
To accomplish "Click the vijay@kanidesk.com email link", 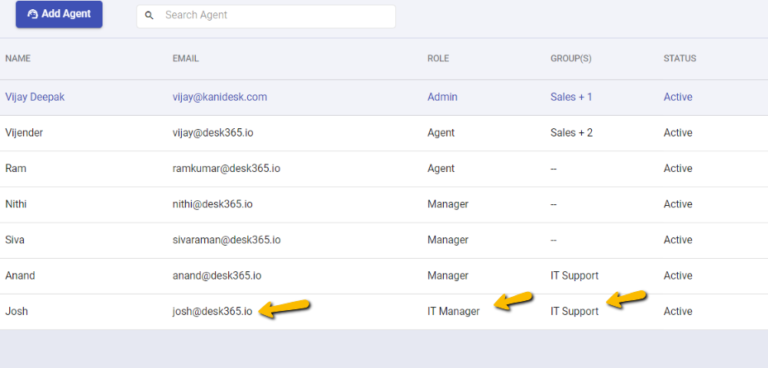I will [220, 97].
